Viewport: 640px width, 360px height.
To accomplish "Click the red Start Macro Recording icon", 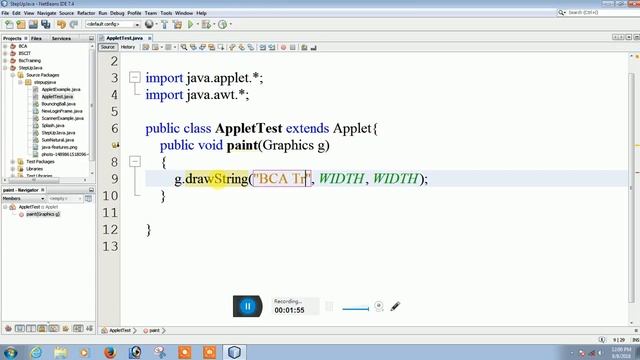I will click(283, 47).
